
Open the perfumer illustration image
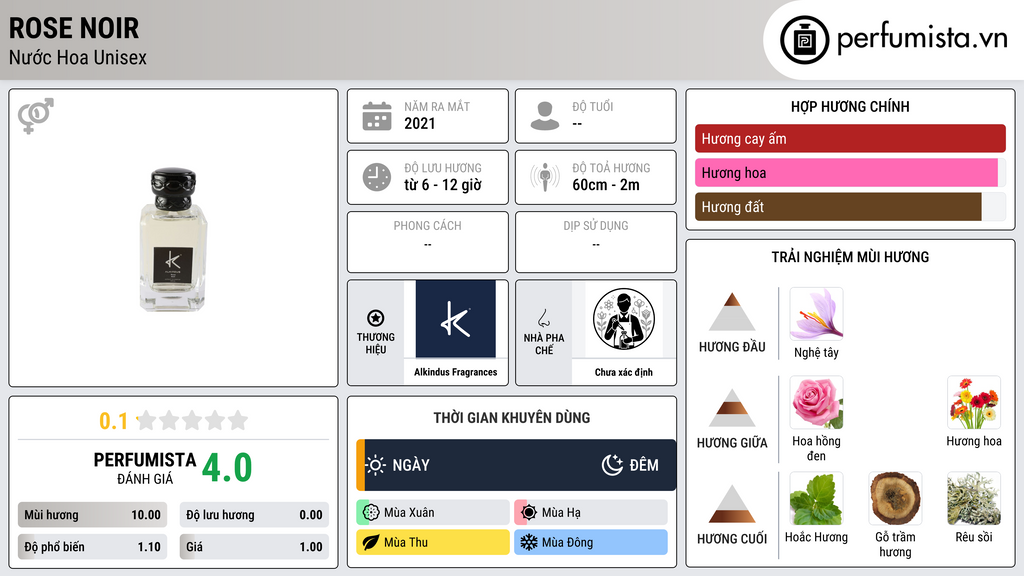pos(624,319)
